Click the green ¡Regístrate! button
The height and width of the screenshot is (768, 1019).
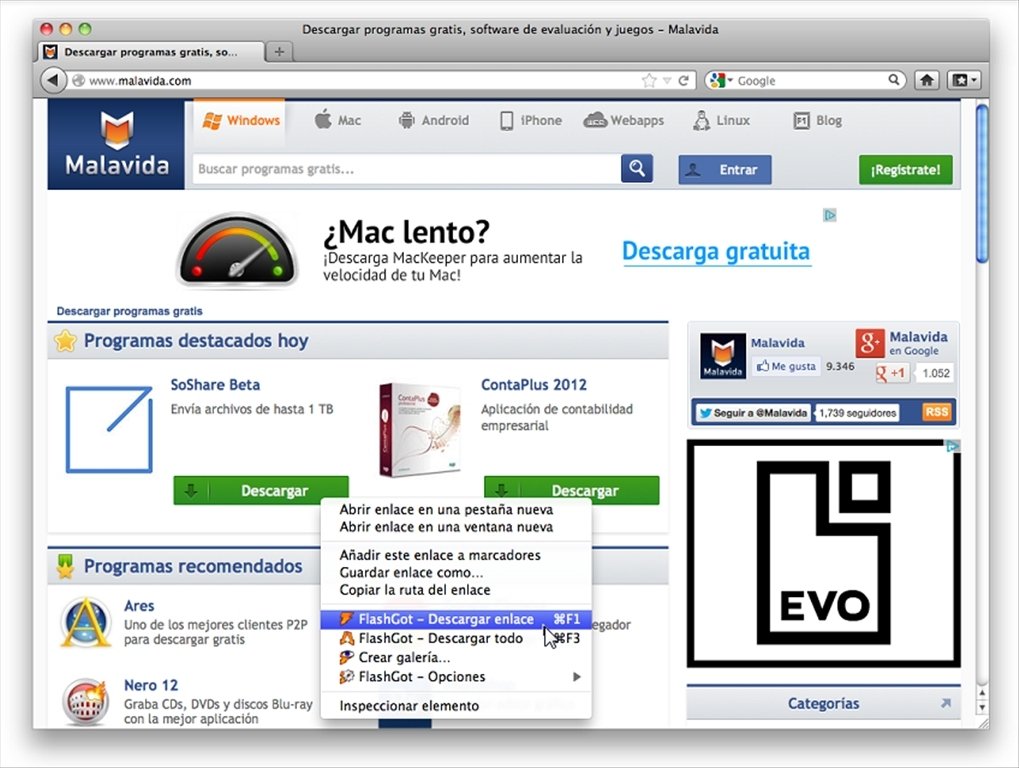coord(905,170)
